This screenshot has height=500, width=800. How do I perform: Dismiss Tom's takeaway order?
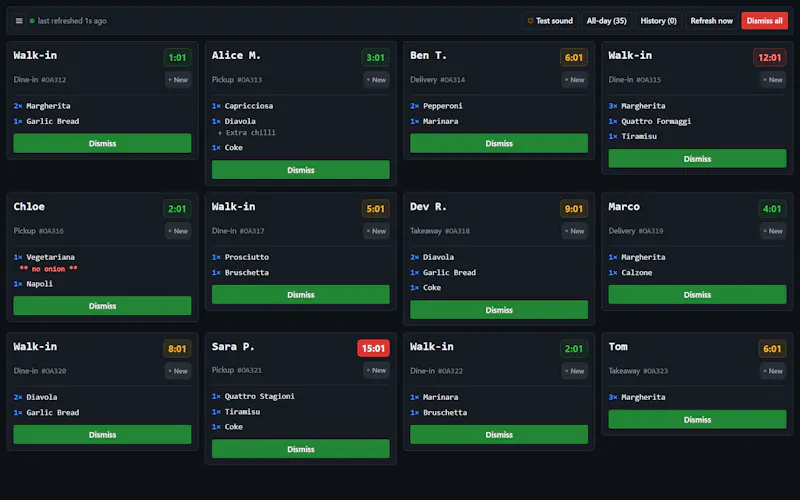point(697,419)
